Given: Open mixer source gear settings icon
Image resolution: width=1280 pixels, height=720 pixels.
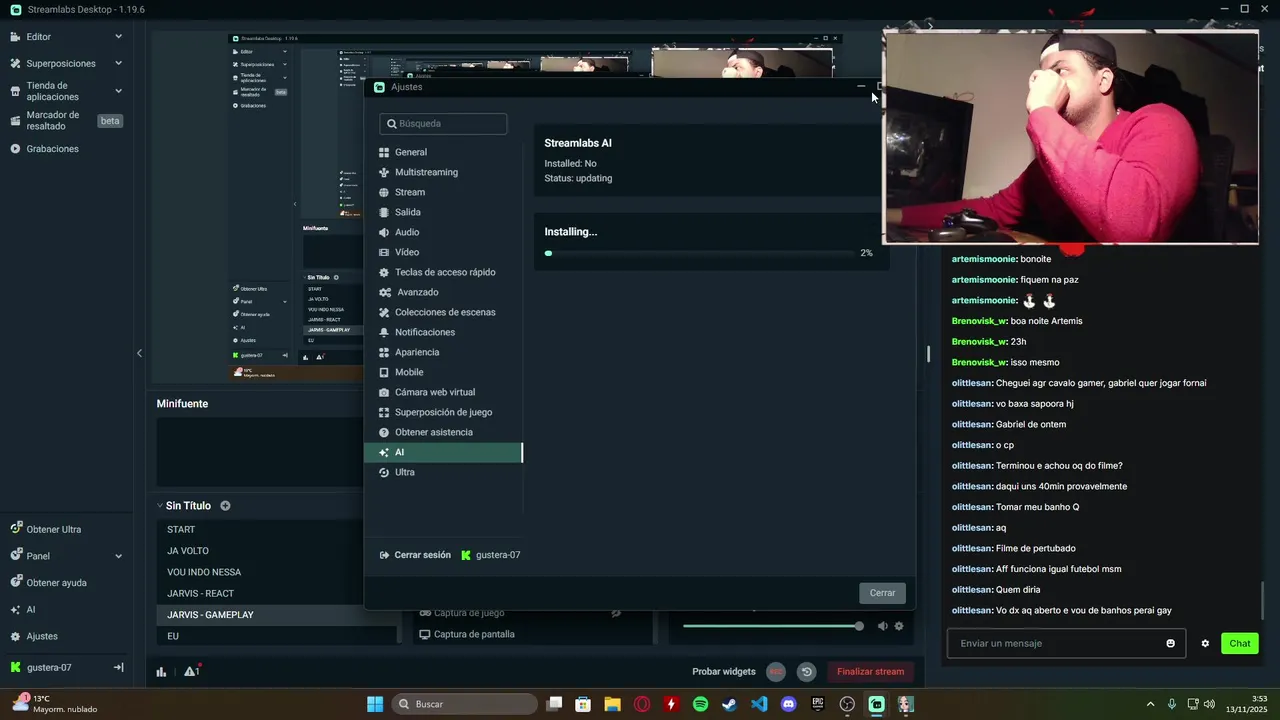Looking at the screenshot, I should click(x=899, y=626).
